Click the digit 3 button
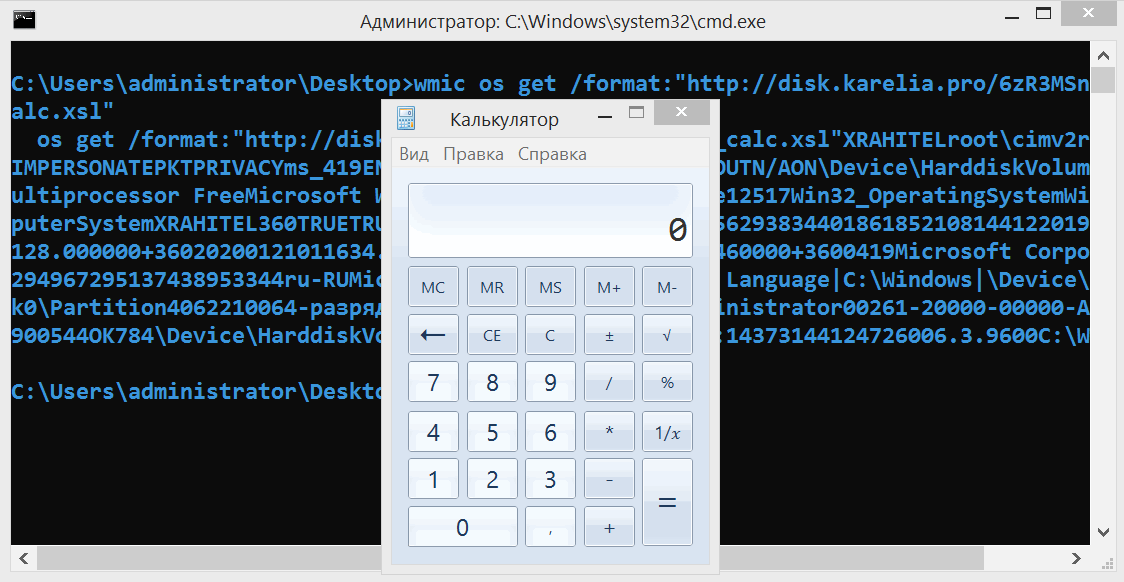The image size is (1124, 582). (x=550, y=479)
